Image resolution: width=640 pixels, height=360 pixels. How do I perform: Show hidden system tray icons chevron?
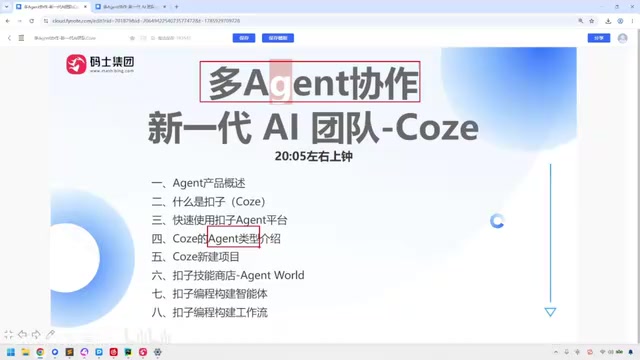coord(556,352)
